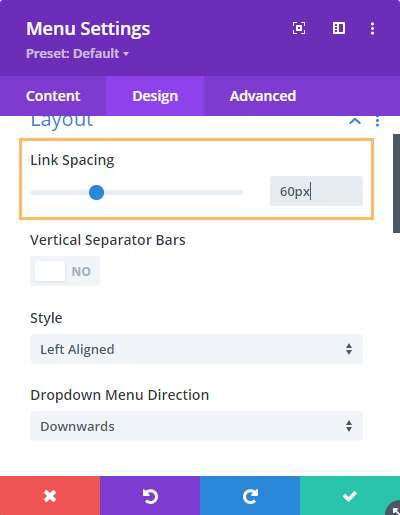Save changes with the green checkmark
The image size is (400, 515).
350,496
